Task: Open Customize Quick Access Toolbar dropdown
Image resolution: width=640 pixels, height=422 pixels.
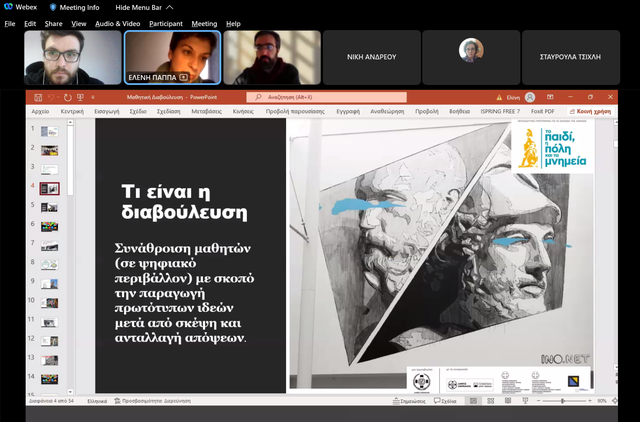Action: coord(93,97)
